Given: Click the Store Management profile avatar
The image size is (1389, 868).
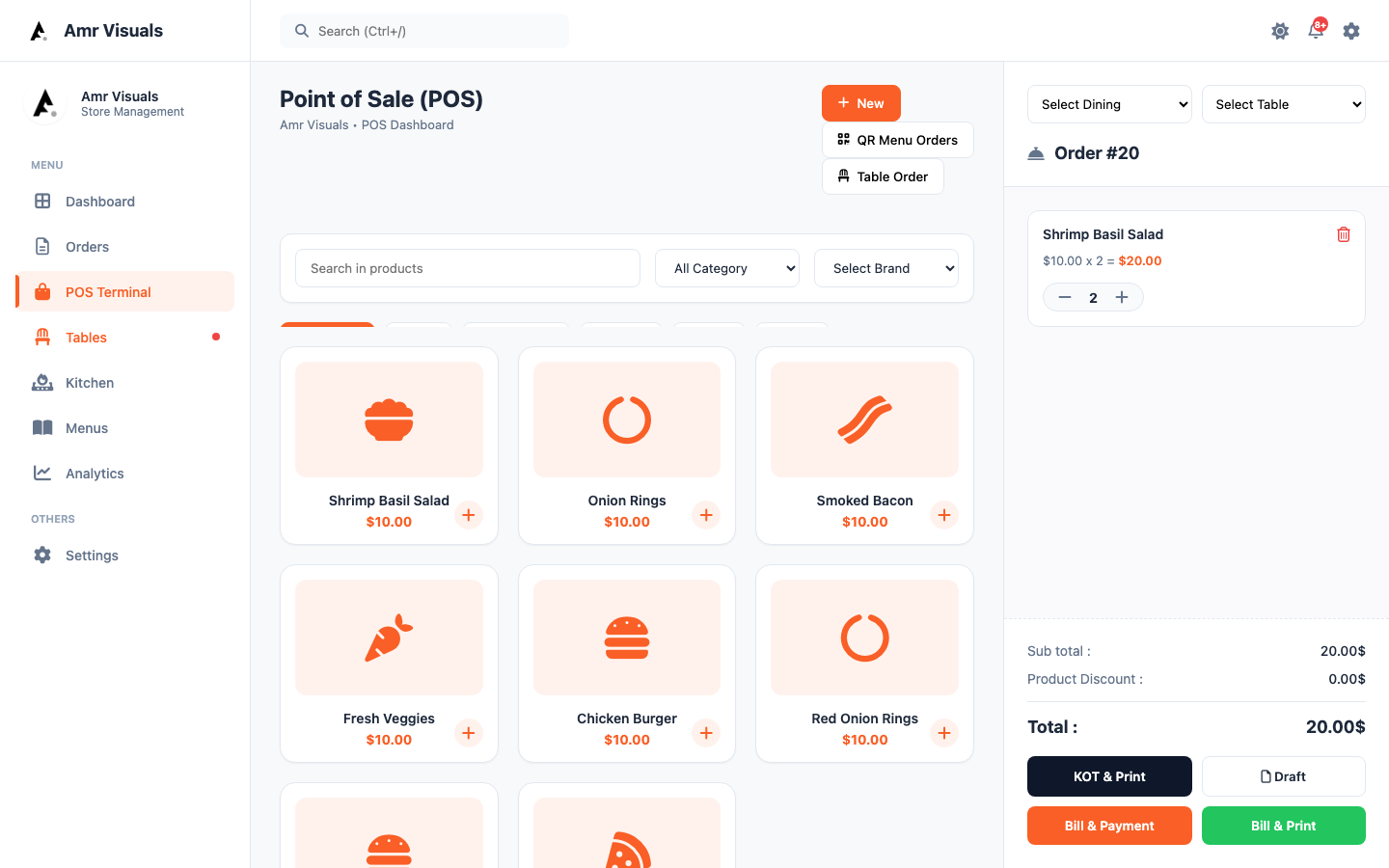Looking at the screenshot, I should pyautogui.click(x=43, y=104).
